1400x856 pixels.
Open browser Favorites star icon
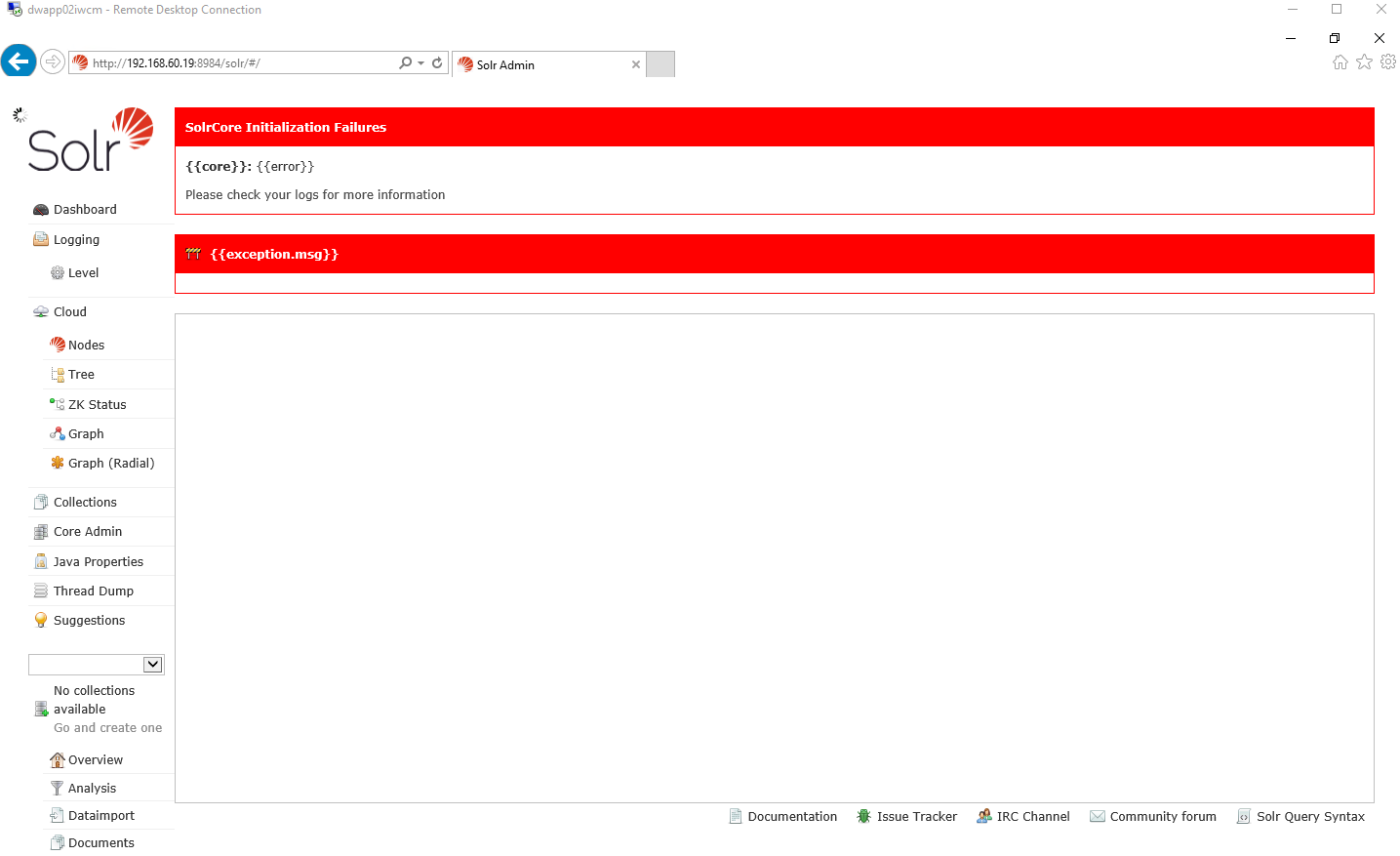tap(1364, 61)
